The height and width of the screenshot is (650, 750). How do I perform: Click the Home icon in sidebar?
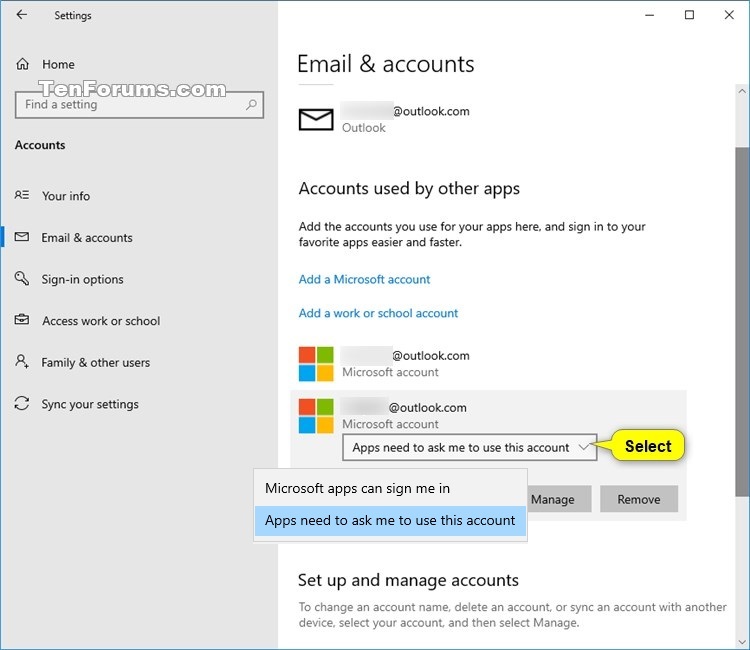(x=22, y=64)
